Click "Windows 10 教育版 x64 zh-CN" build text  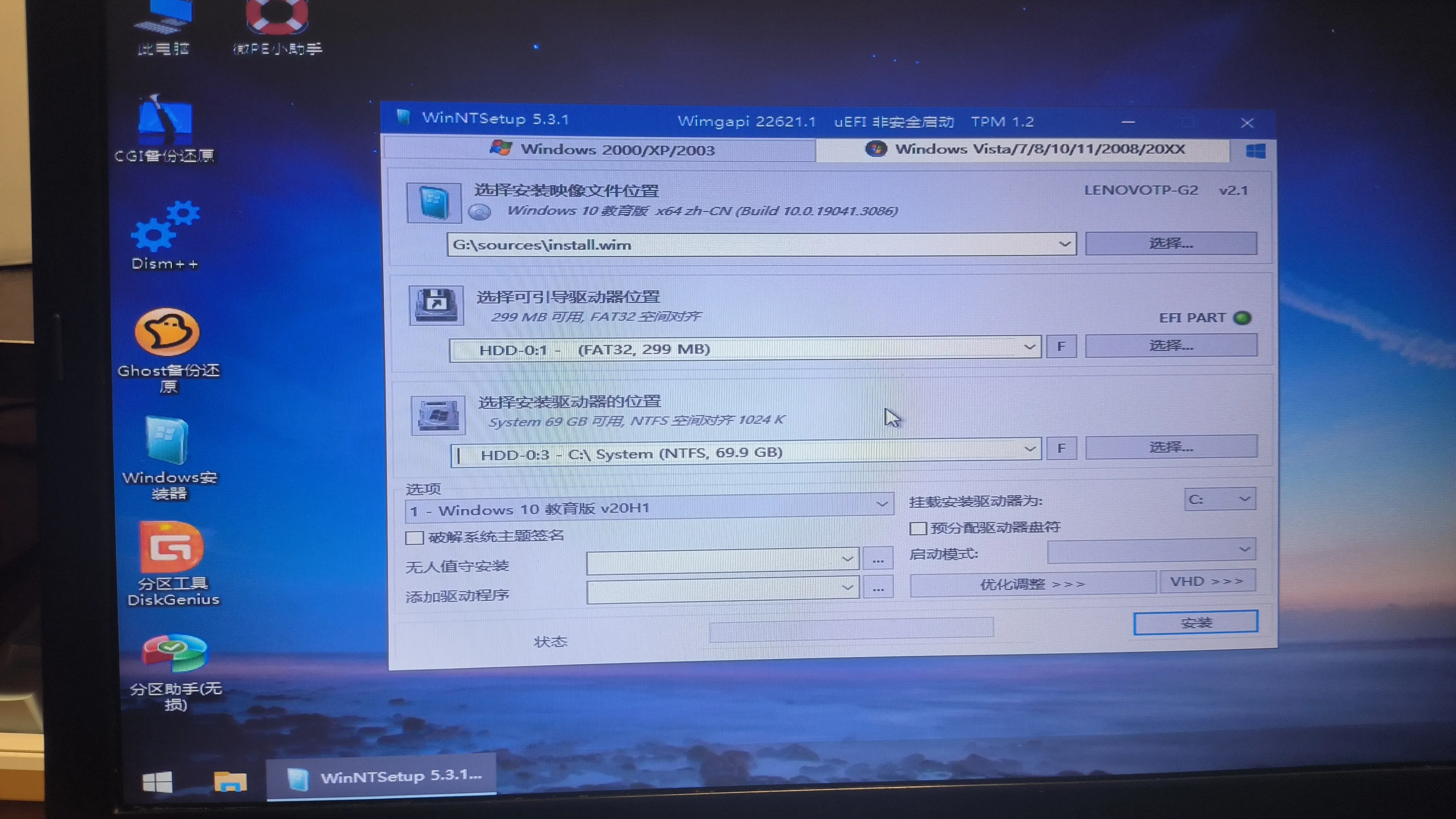[x=703, y=211]
